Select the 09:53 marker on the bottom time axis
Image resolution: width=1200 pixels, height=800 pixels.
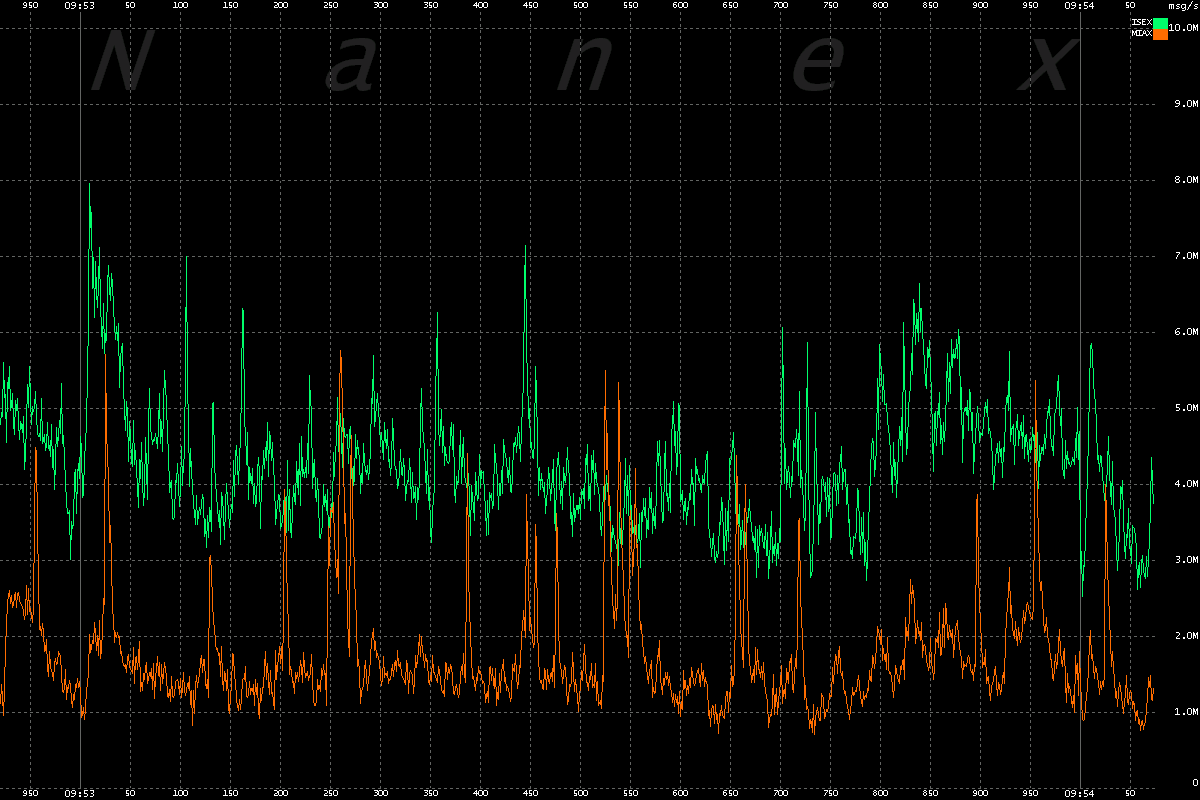80,793
